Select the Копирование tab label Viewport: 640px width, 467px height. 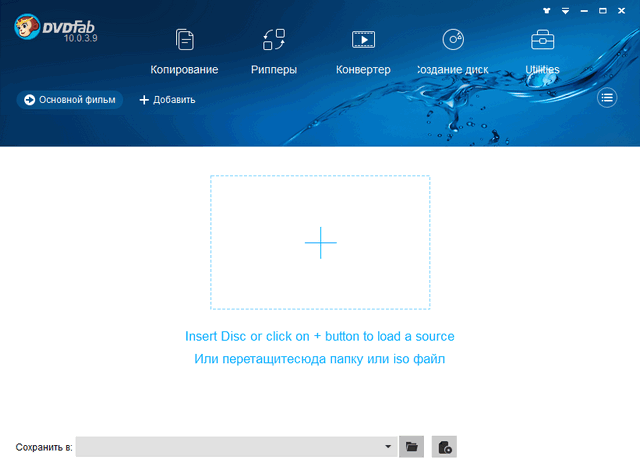click(184, 69)
